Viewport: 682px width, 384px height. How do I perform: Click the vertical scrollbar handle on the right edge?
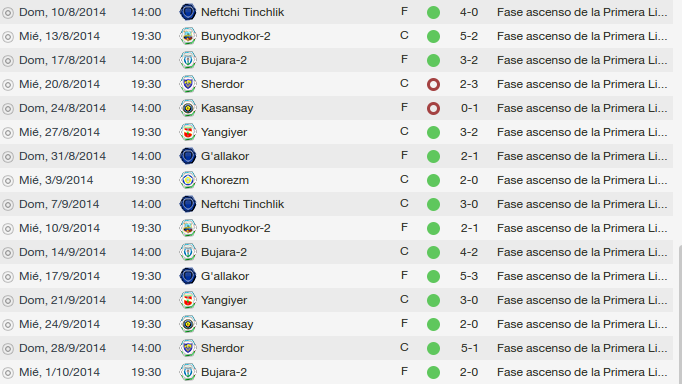(x=679, y=314)
